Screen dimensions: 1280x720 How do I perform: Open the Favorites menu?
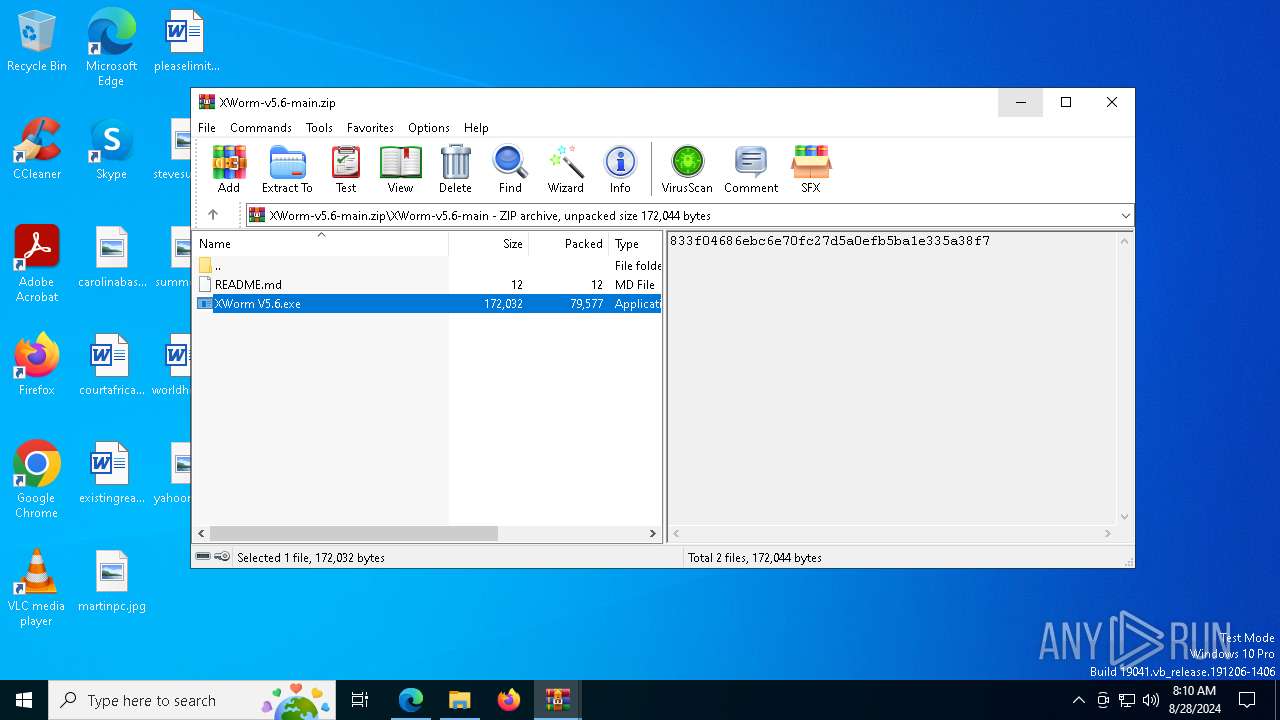point(370,128)
